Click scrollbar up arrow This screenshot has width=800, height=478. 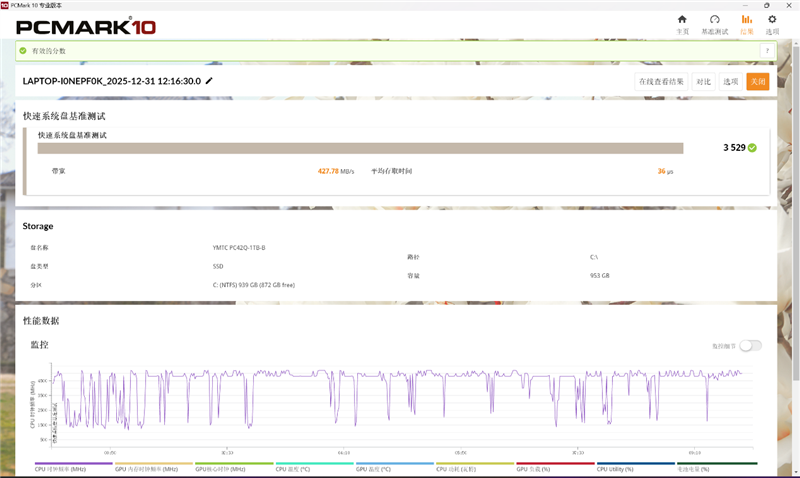click(x=796, y=43)
